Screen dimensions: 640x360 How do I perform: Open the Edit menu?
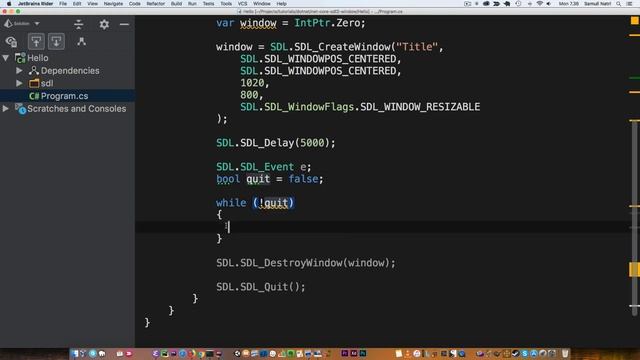[x=77, y=4]
